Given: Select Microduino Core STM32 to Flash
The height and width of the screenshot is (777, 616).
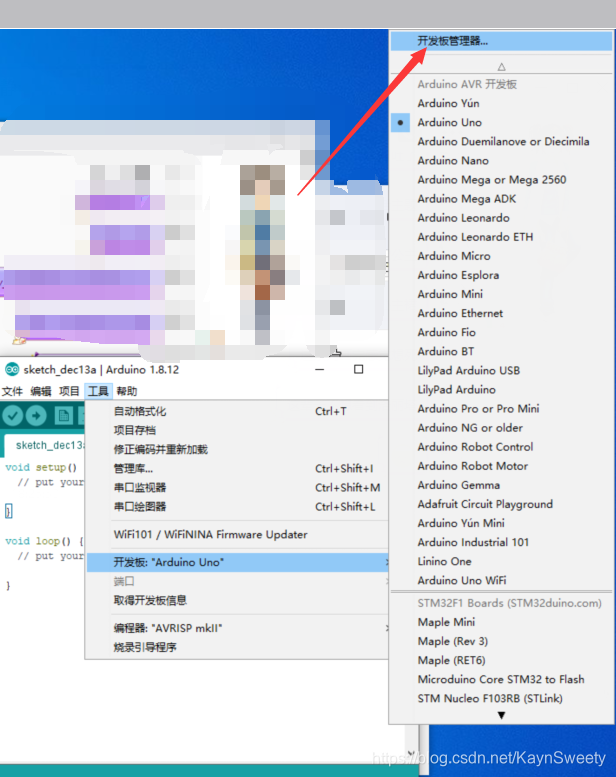Looking at the screenshot, I should tap(501, 679).
